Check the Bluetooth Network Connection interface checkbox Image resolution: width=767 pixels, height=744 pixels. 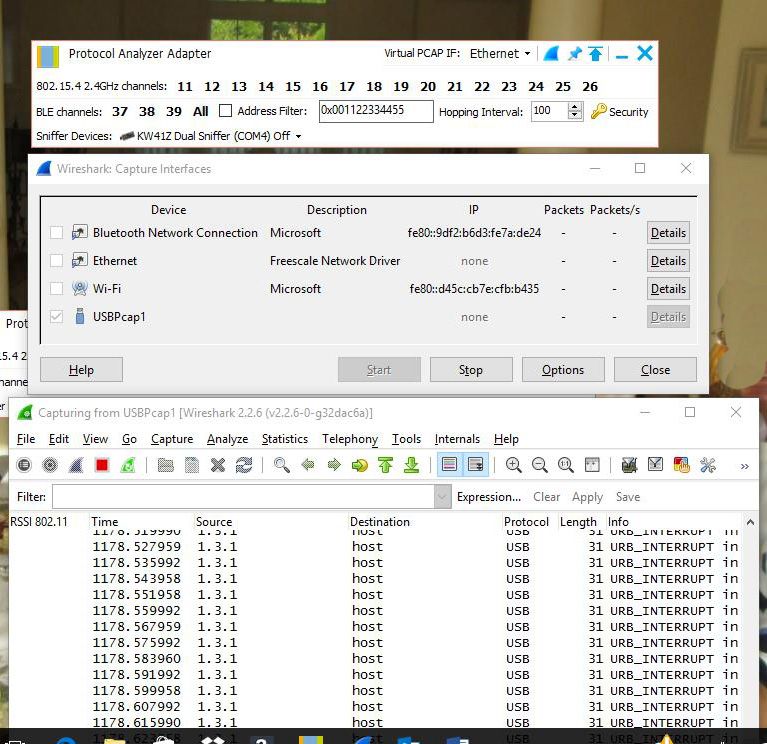(x=56, y=232)
